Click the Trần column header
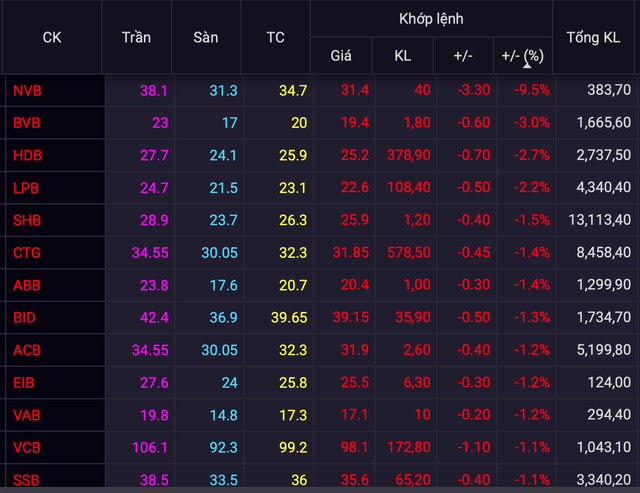The width and height of the screenshot is (640, 493). pos(136,37)
